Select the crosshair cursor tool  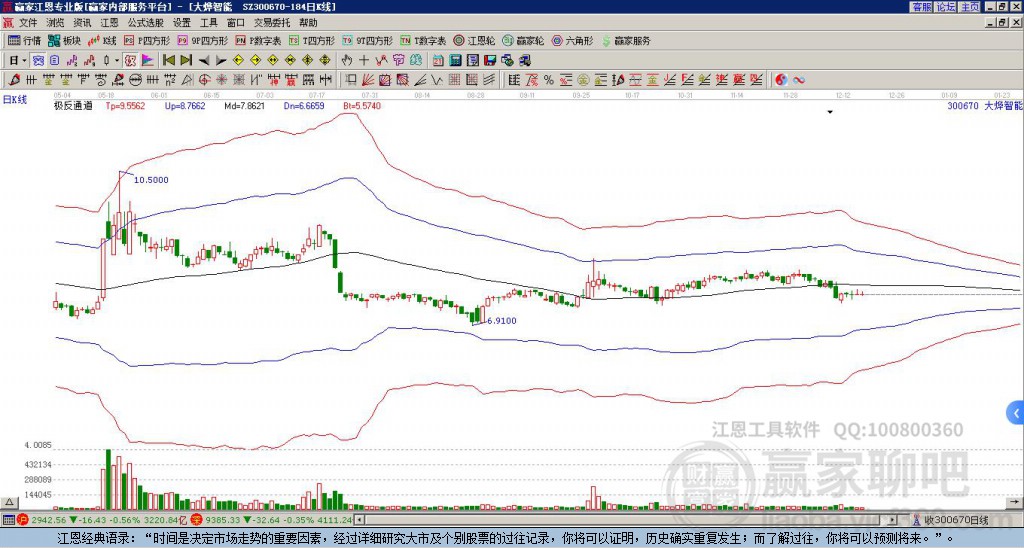pyautogui.click(x=364, y=61)
